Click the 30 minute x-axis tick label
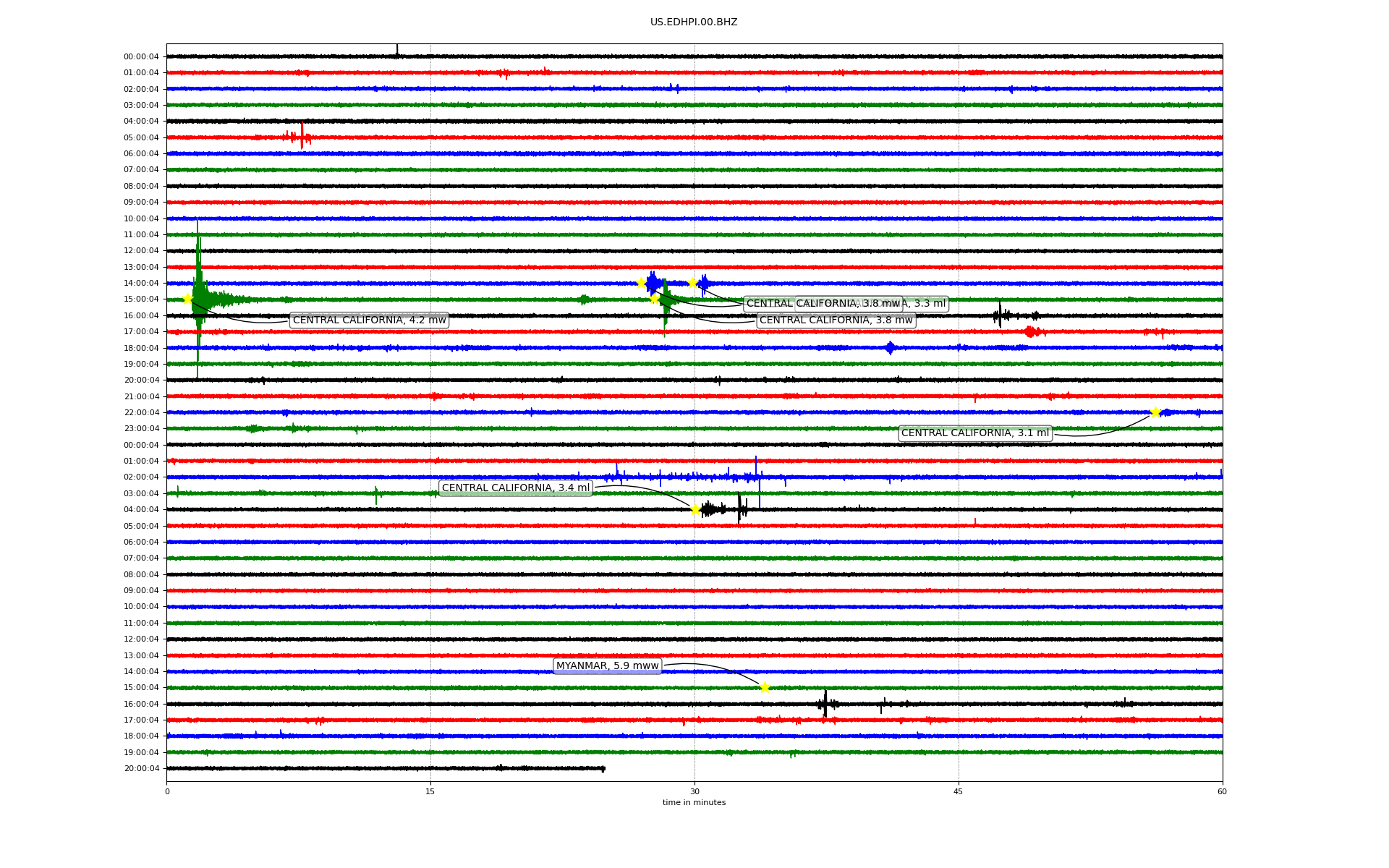The width and height of the screenshot is (1389, 868). click(694, 791)
